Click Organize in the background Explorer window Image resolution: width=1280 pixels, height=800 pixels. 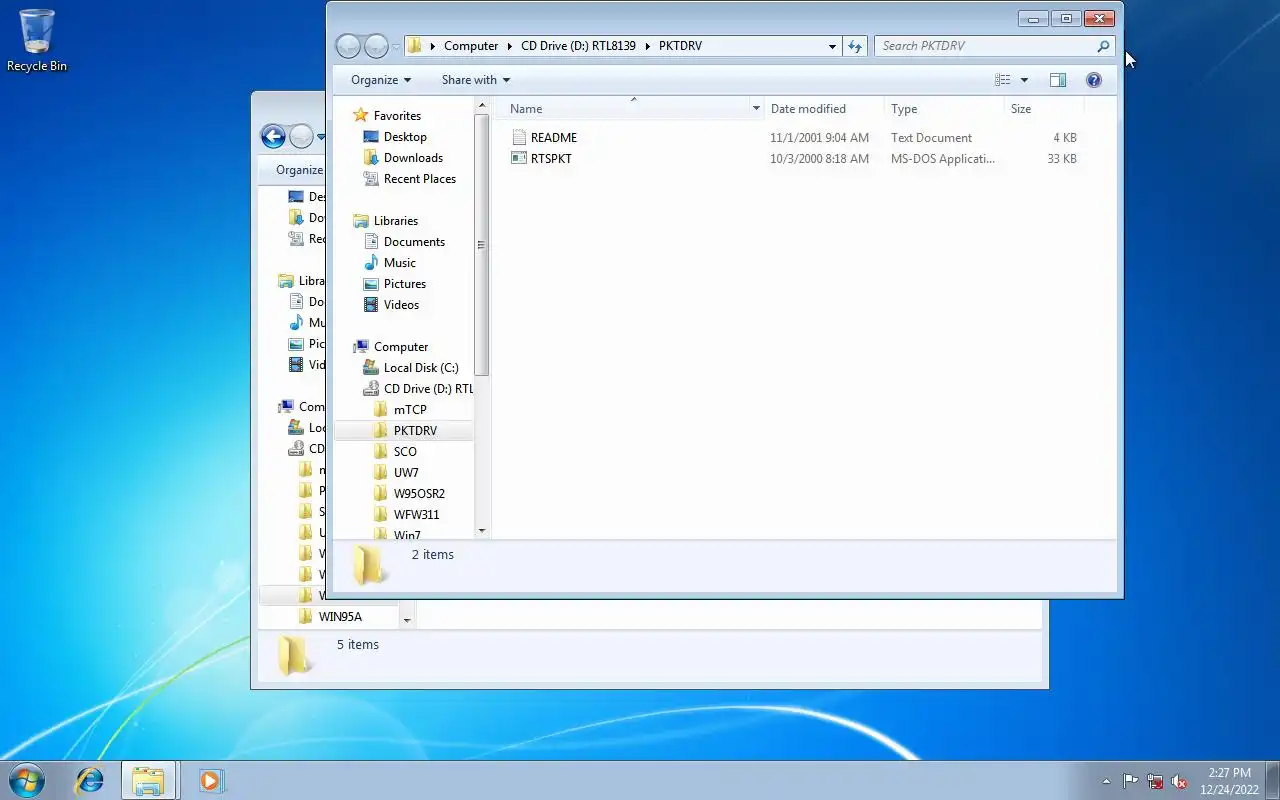click(299, 170)
